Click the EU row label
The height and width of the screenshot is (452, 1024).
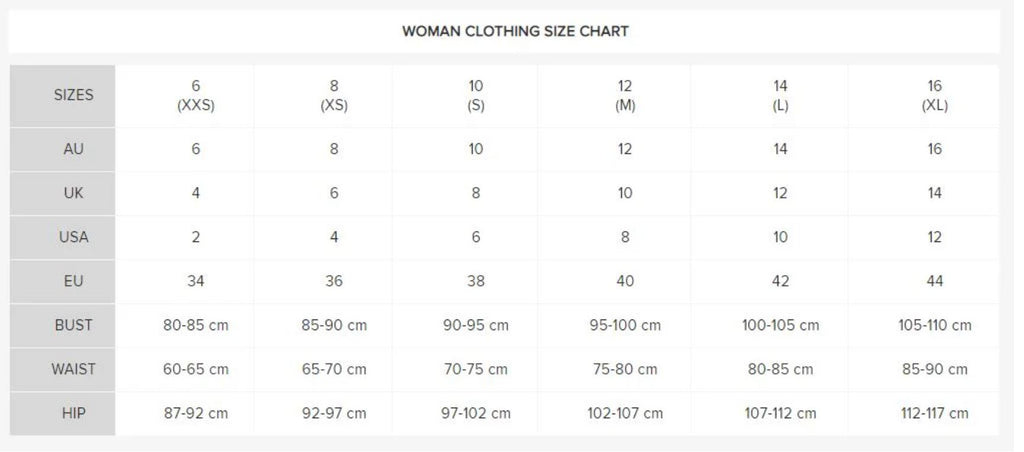[63, 282]
